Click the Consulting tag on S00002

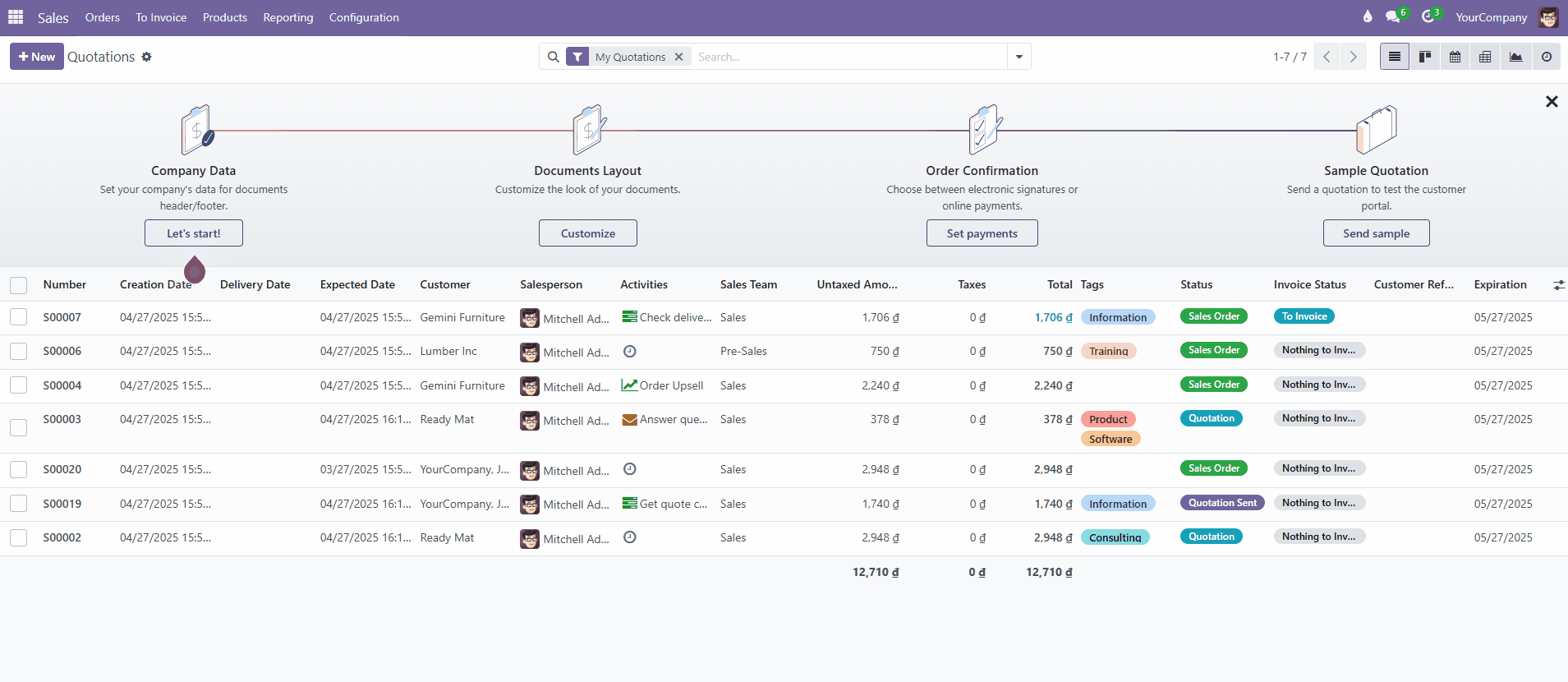1115,537
